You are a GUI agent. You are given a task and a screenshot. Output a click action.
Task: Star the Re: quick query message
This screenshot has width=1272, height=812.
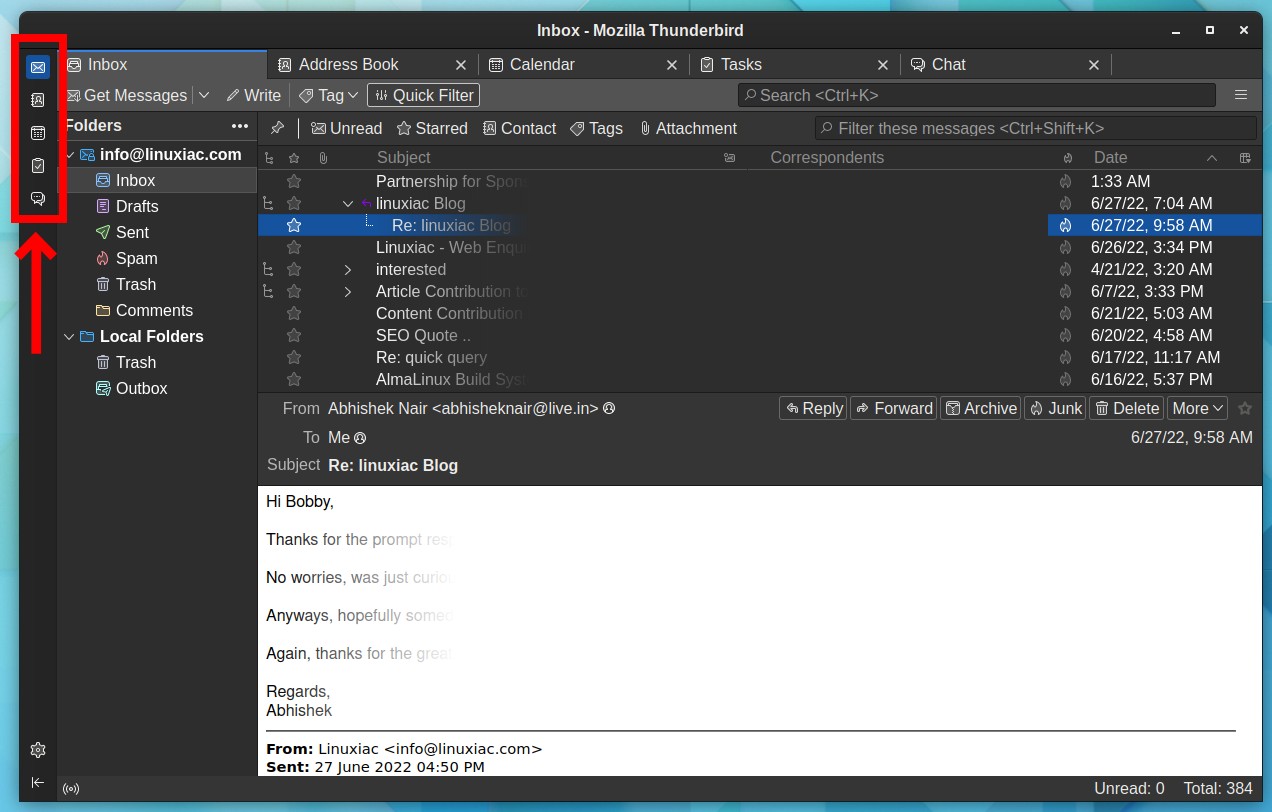click(x=294, y=358)
